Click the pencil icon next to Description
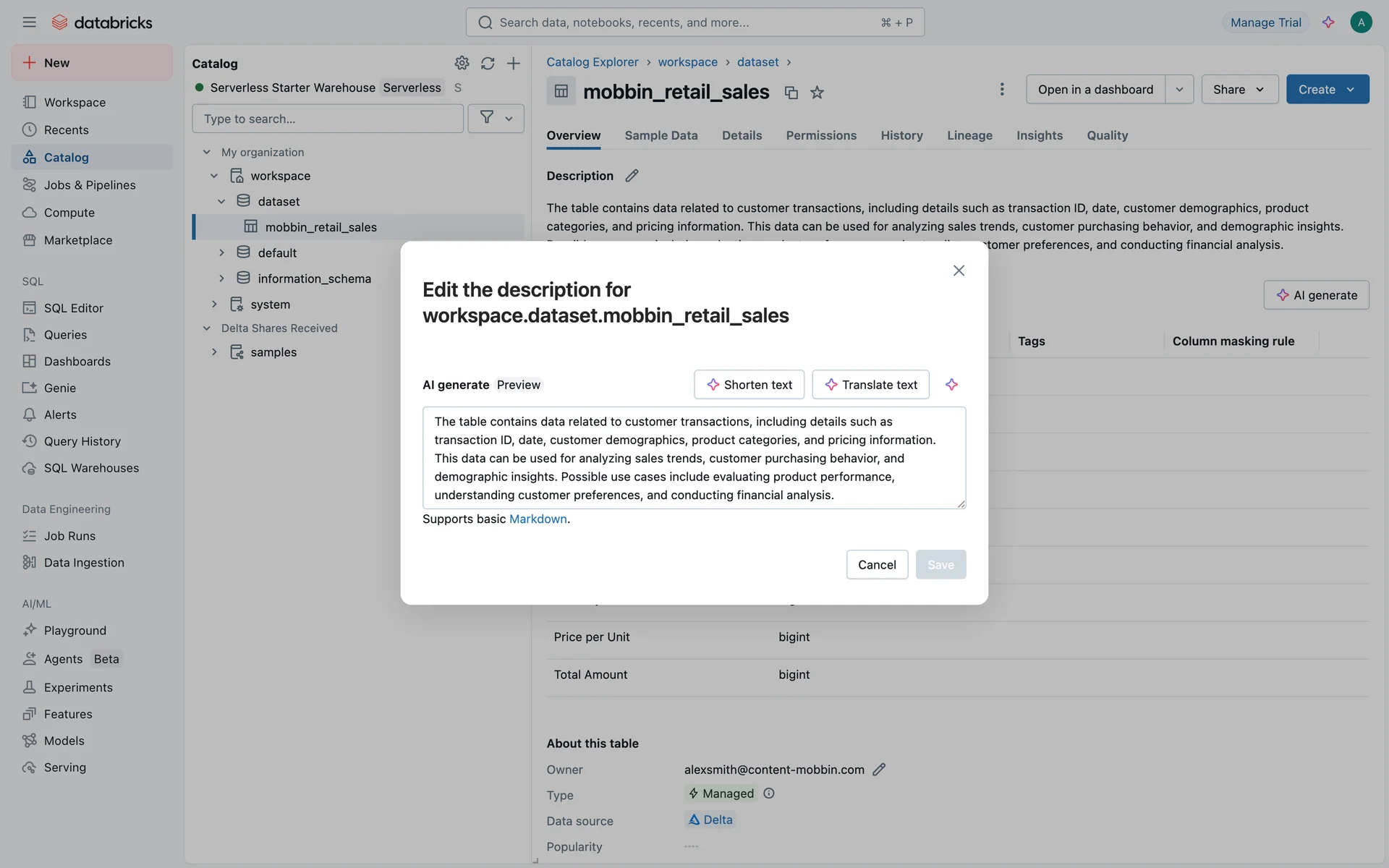Image resolution: width=1389 pixels, height=868 pixels. (x=632, y=176)
